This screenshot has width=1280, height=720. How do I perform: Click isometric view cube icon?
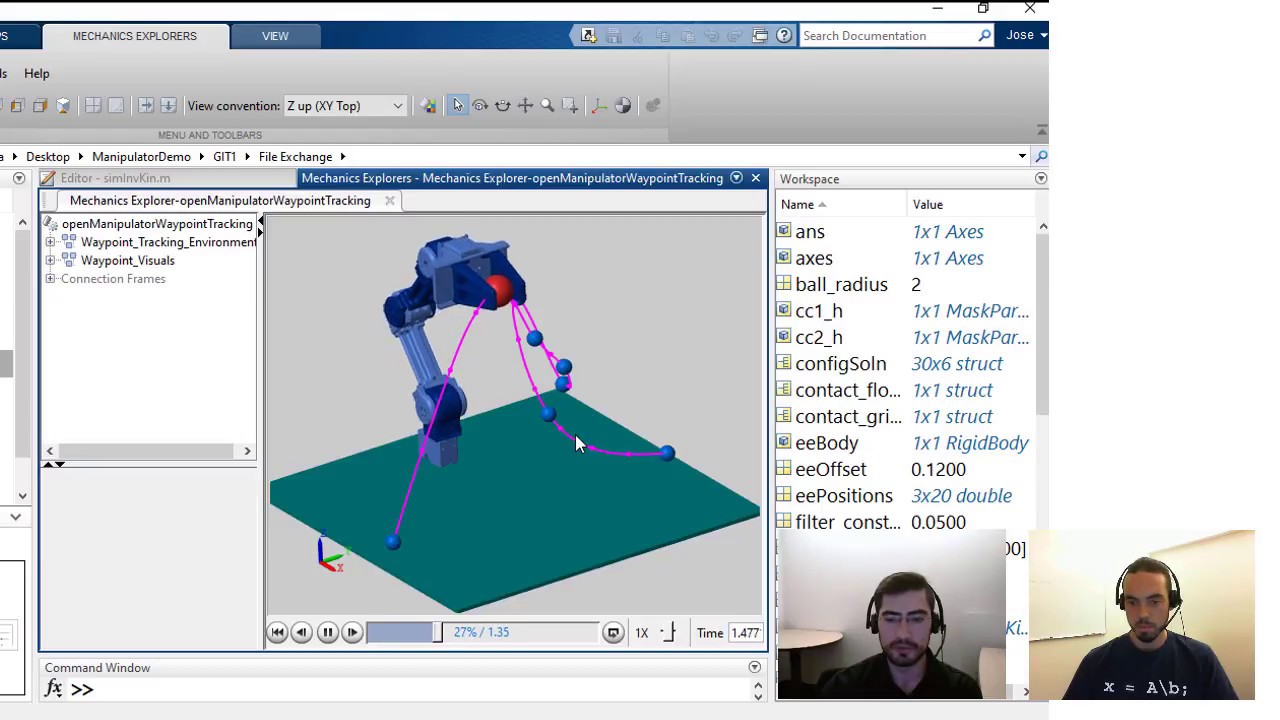tap(63, 105)
